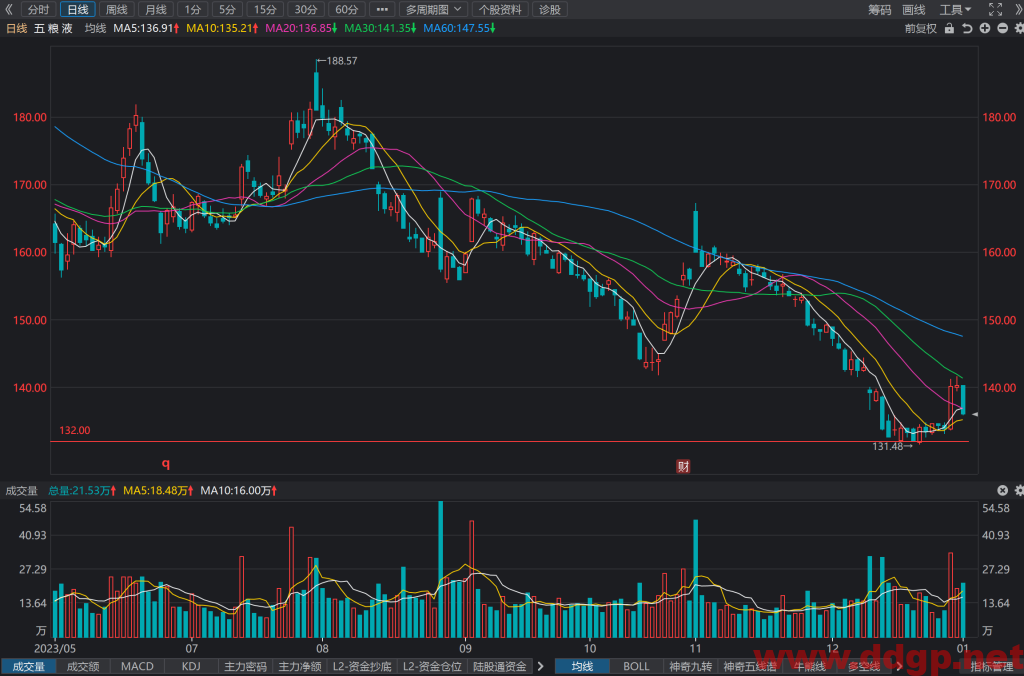Zoom in chart with plus icon
Image resolution: width=1024 pixels, height=676 pixels.
(x=985, y=29)
